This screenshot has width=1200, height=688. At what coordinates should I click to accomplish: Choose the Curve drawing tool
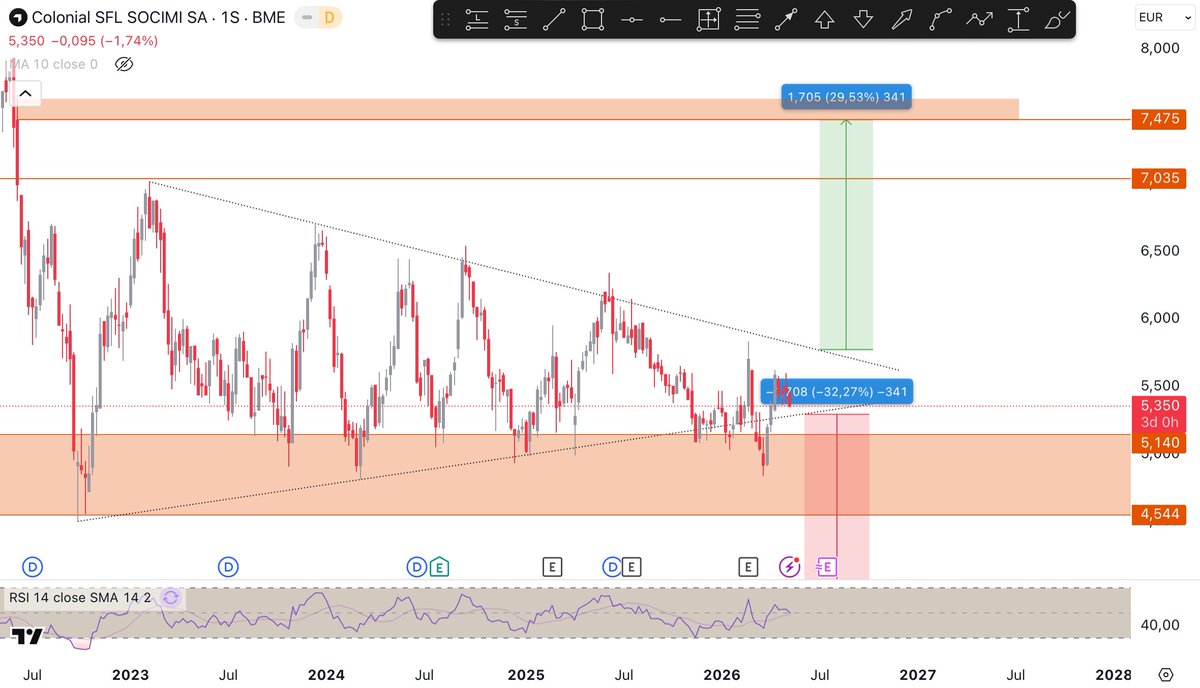coord(940,19)
